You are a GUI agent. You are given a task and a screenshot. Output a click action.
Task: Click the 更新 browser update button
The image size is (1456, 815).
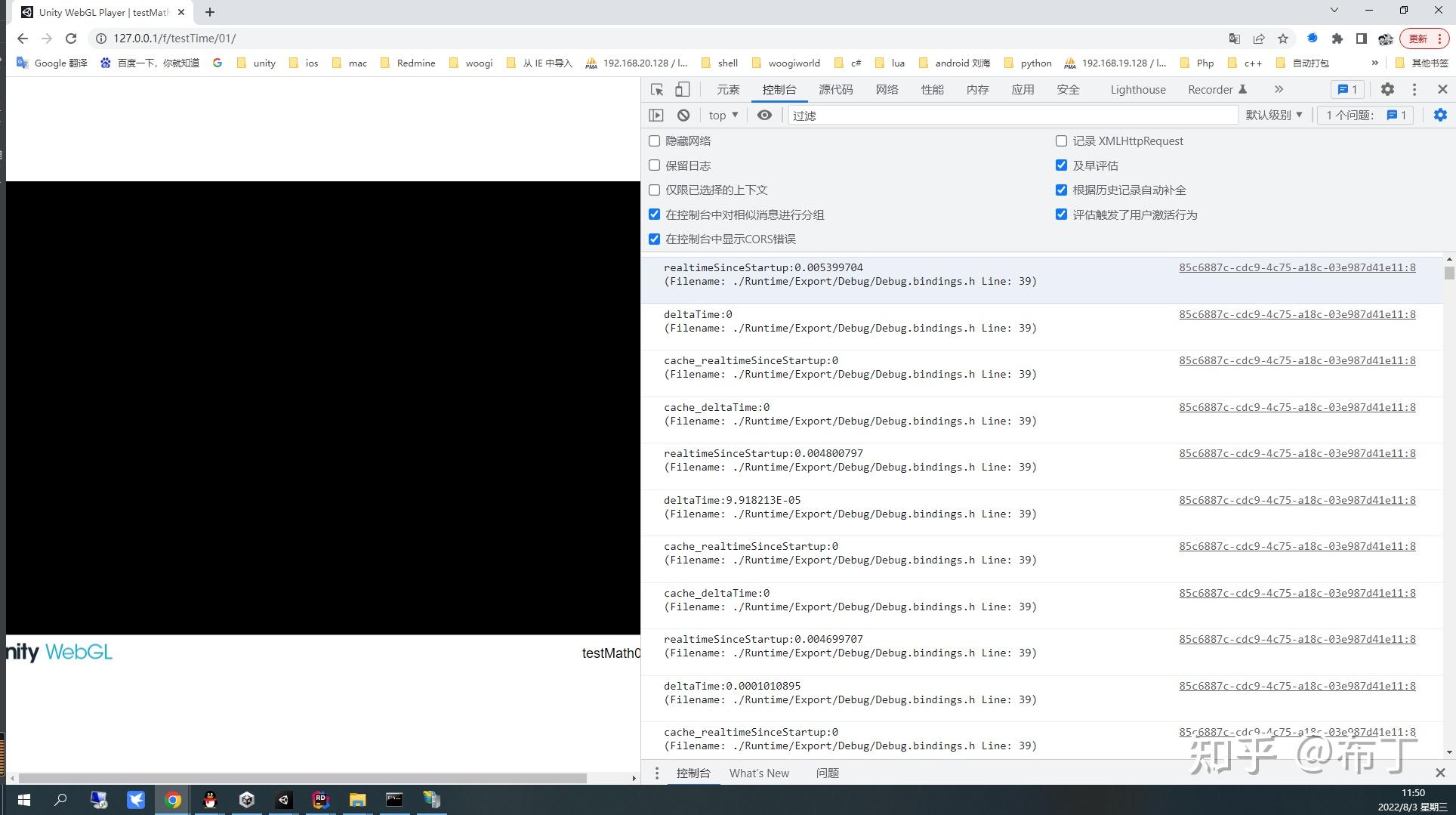pyautogui.click(x=1419, y=38)
